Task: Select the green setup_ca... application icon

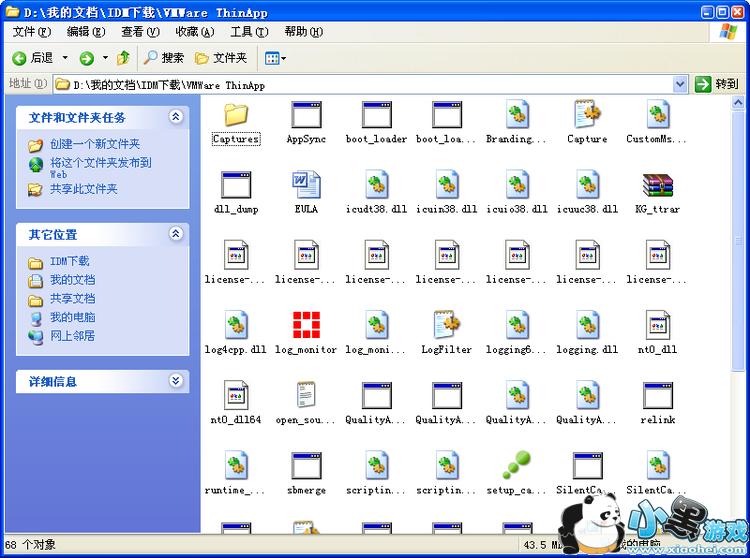Action: 517,465
